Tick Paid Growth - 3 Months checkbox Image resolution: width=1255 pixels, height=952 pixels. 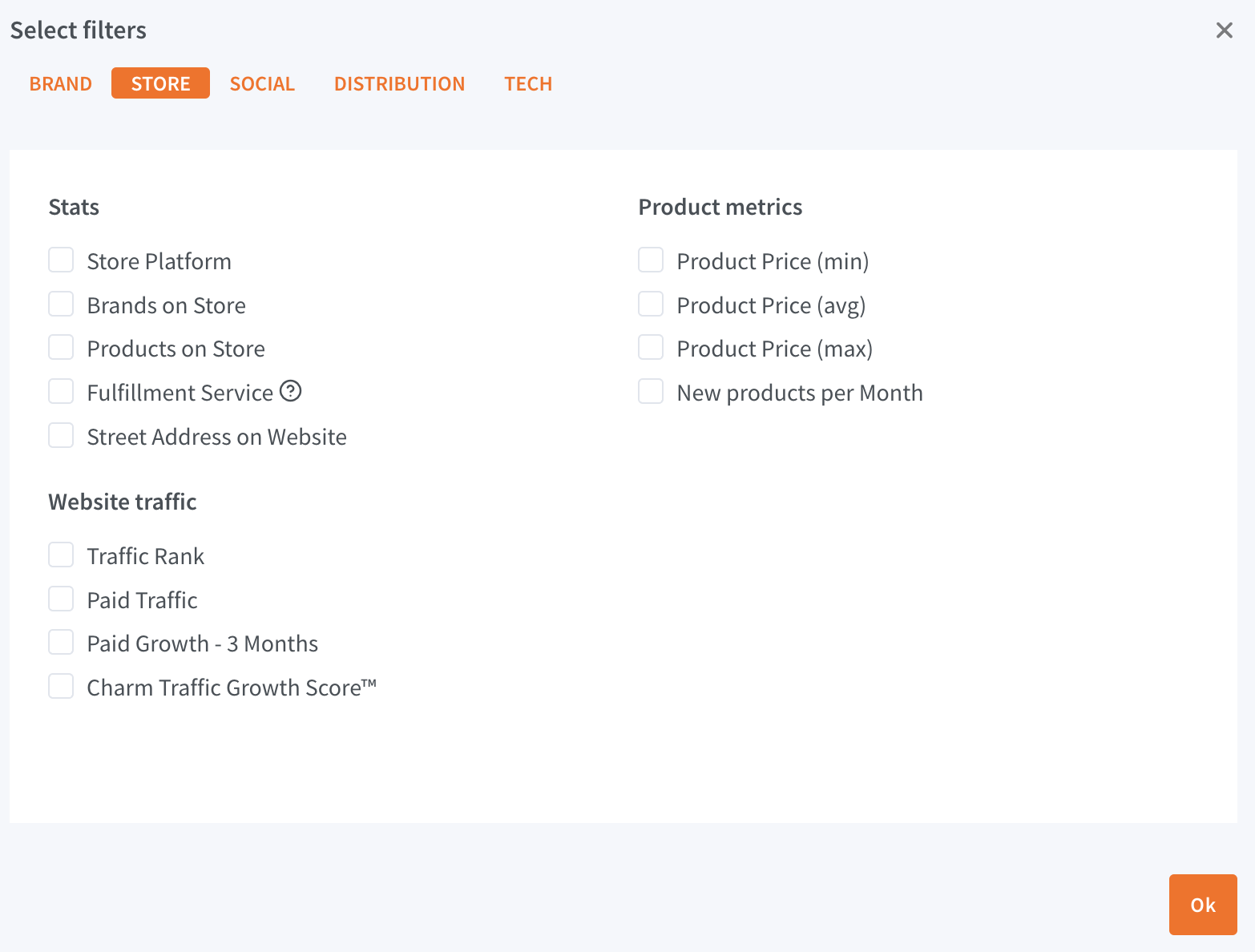click(61, 643)
